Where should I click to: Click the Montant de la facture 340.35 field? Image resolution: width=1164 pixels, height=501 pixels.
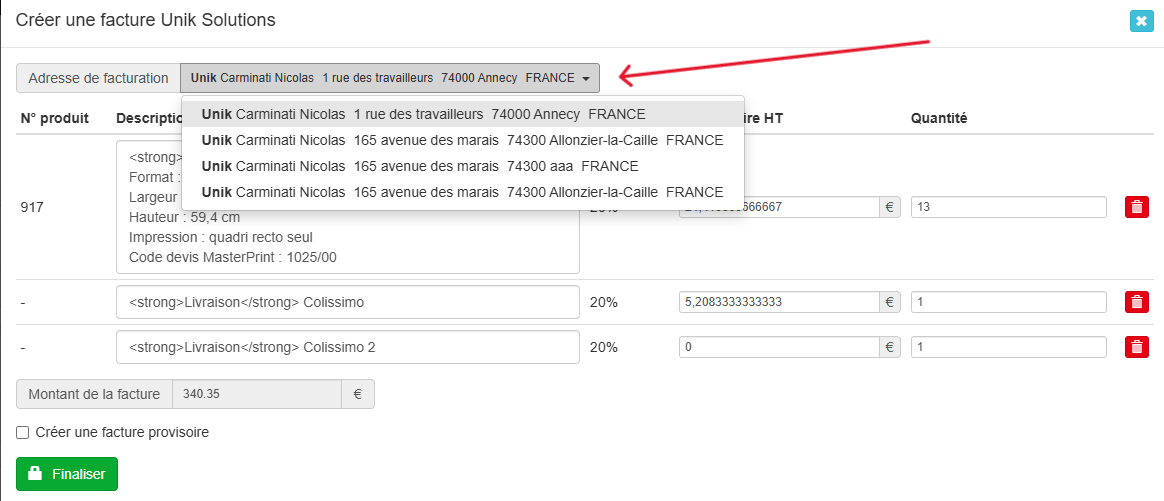point(257,394)
